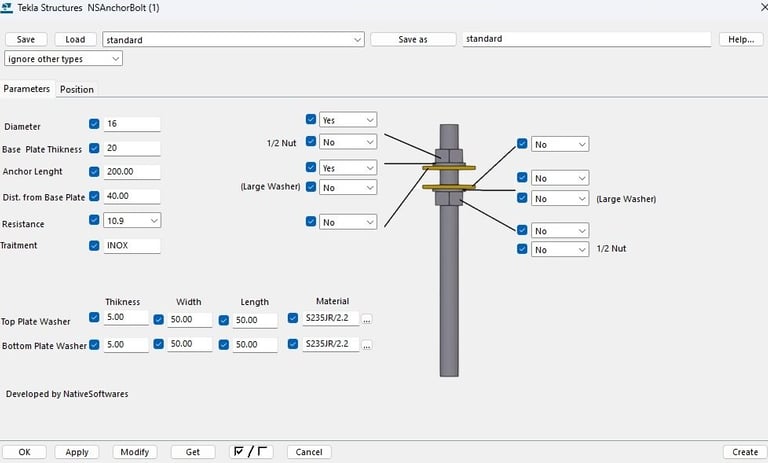Switch to the Position tab
Screen dimensions: 768x463
[x=77, y=89]
